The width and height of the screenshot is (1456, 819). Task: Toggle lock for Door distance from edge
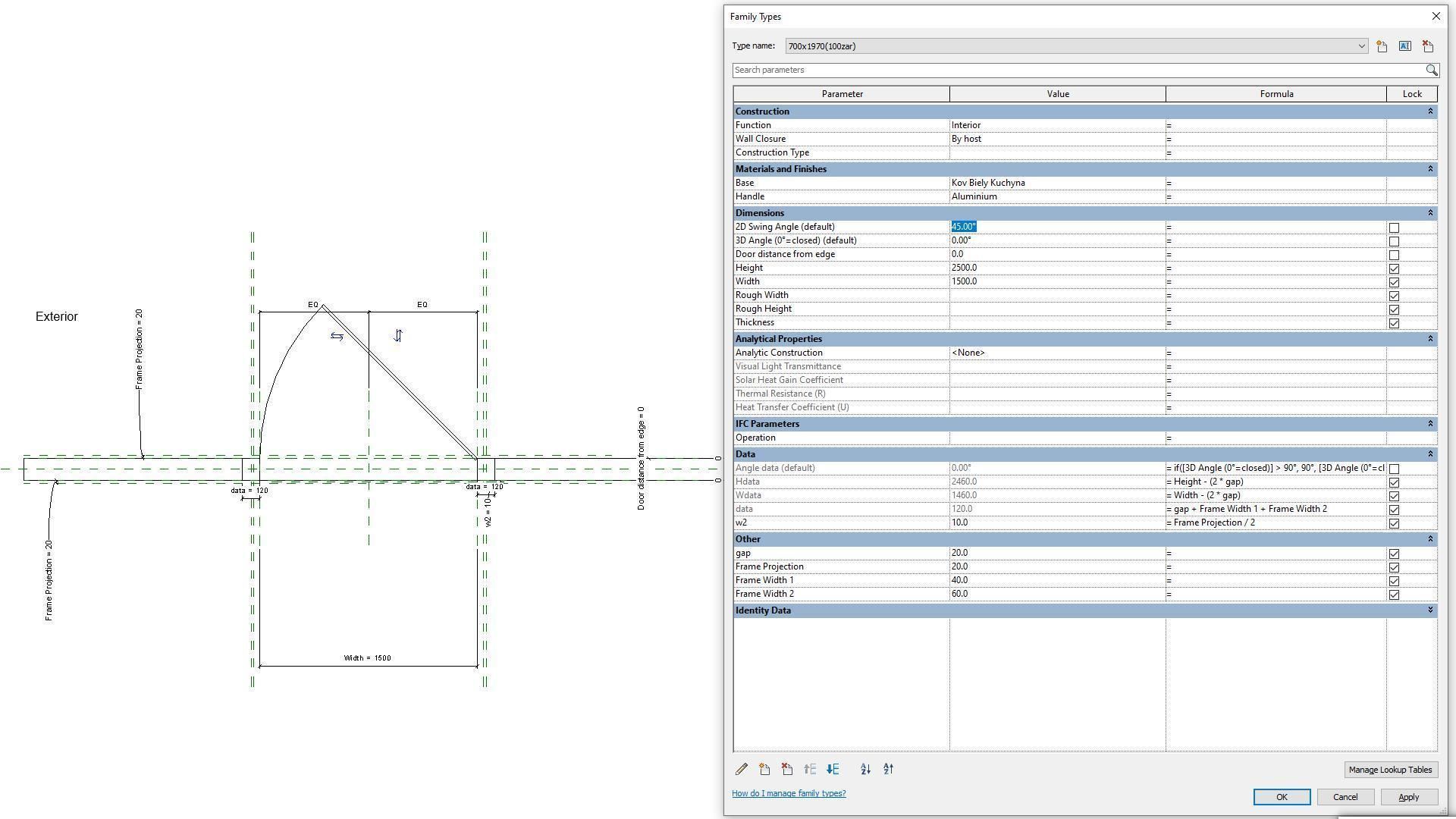point(1394,255)
